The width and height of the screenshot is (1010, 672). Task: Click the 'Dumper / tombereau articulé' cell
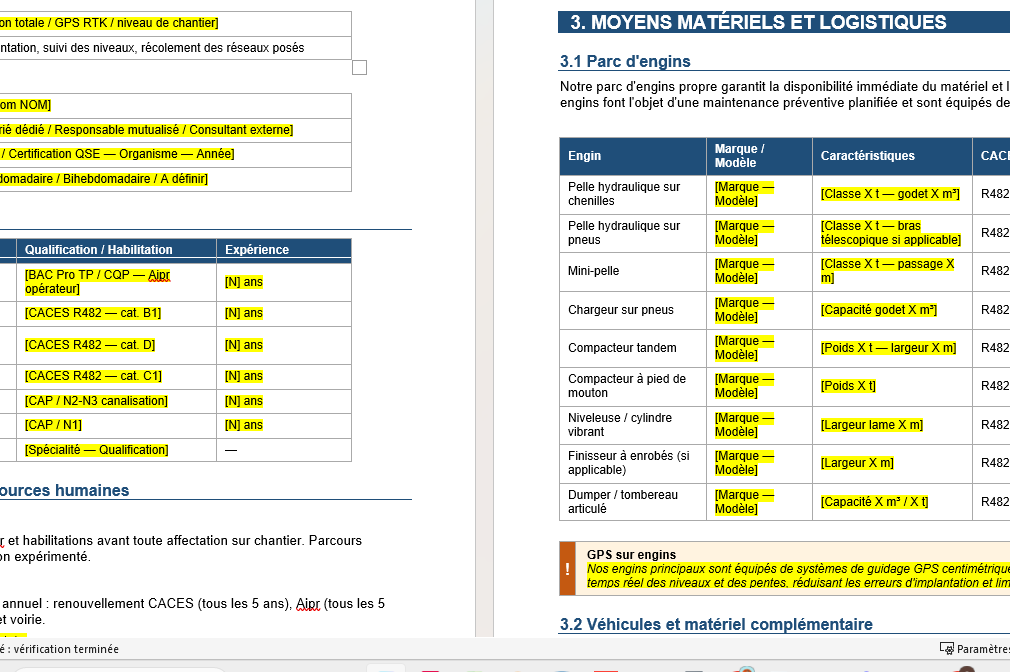[633, 502]
